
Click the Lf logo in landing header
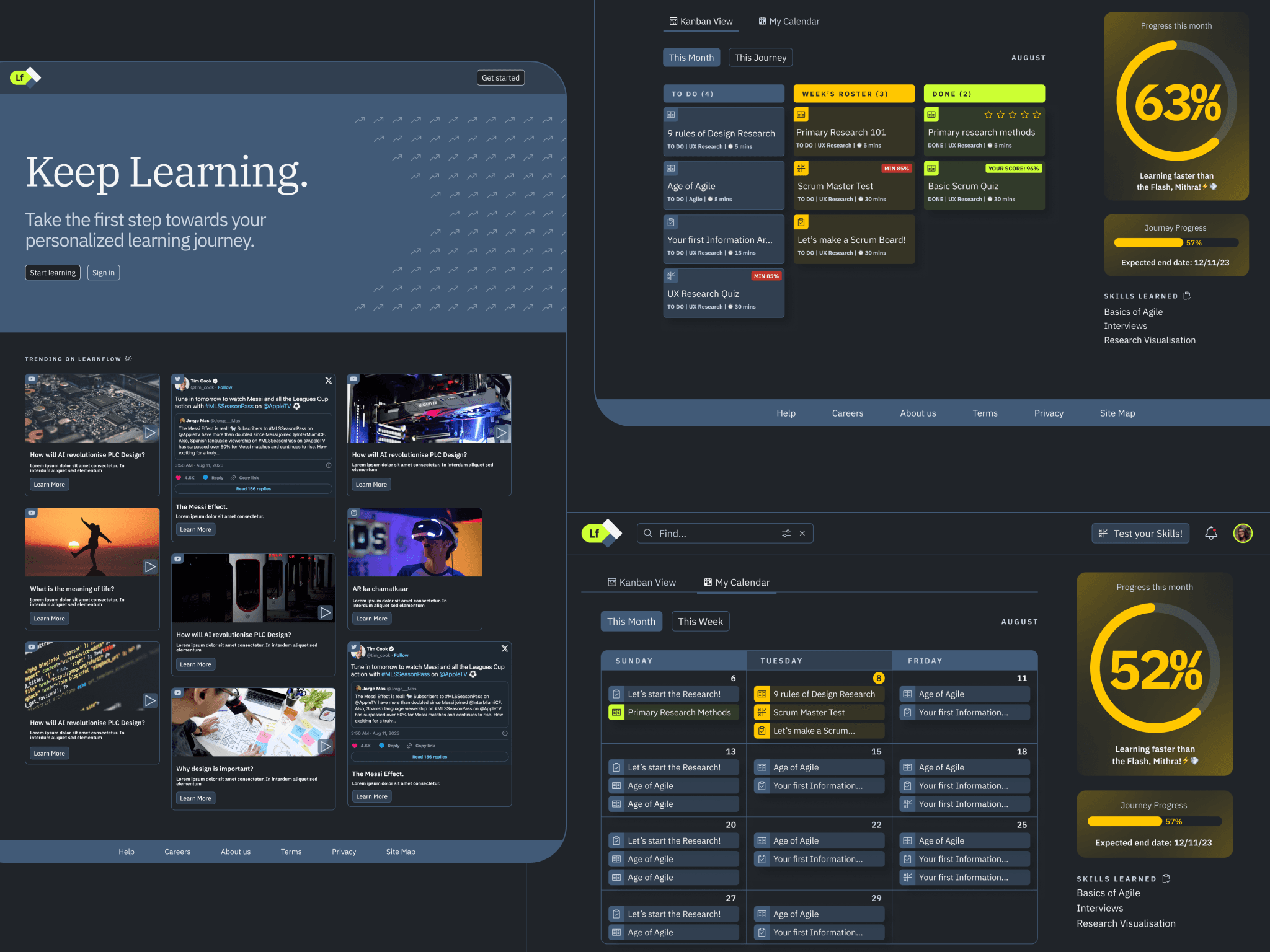25,77
